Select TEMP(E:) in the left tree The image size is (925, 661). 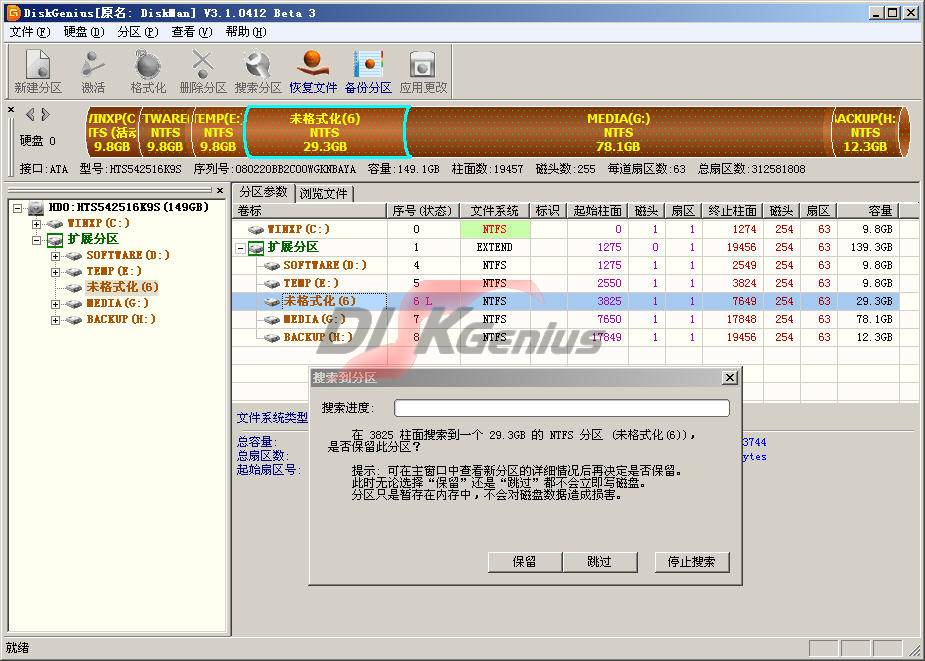point(114,271)
